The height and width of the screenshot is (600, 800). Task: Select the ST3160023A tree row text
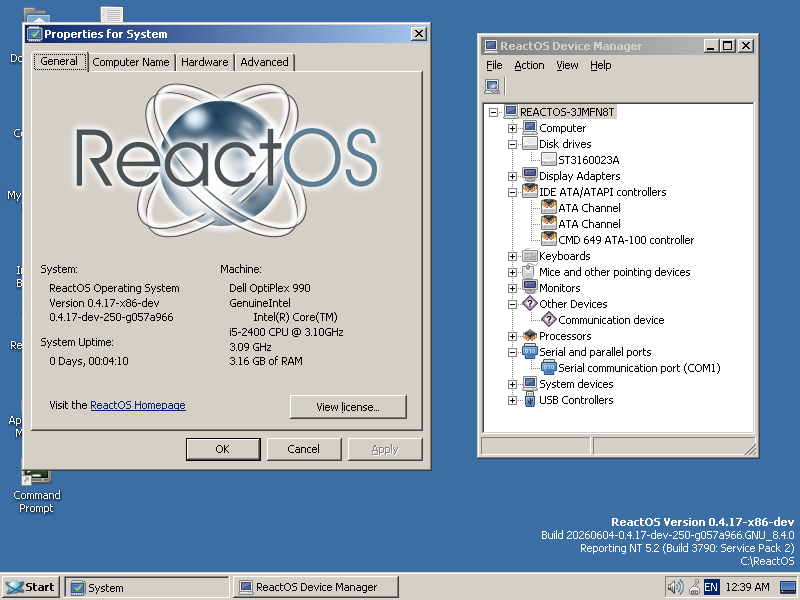[x=589, y=160]
